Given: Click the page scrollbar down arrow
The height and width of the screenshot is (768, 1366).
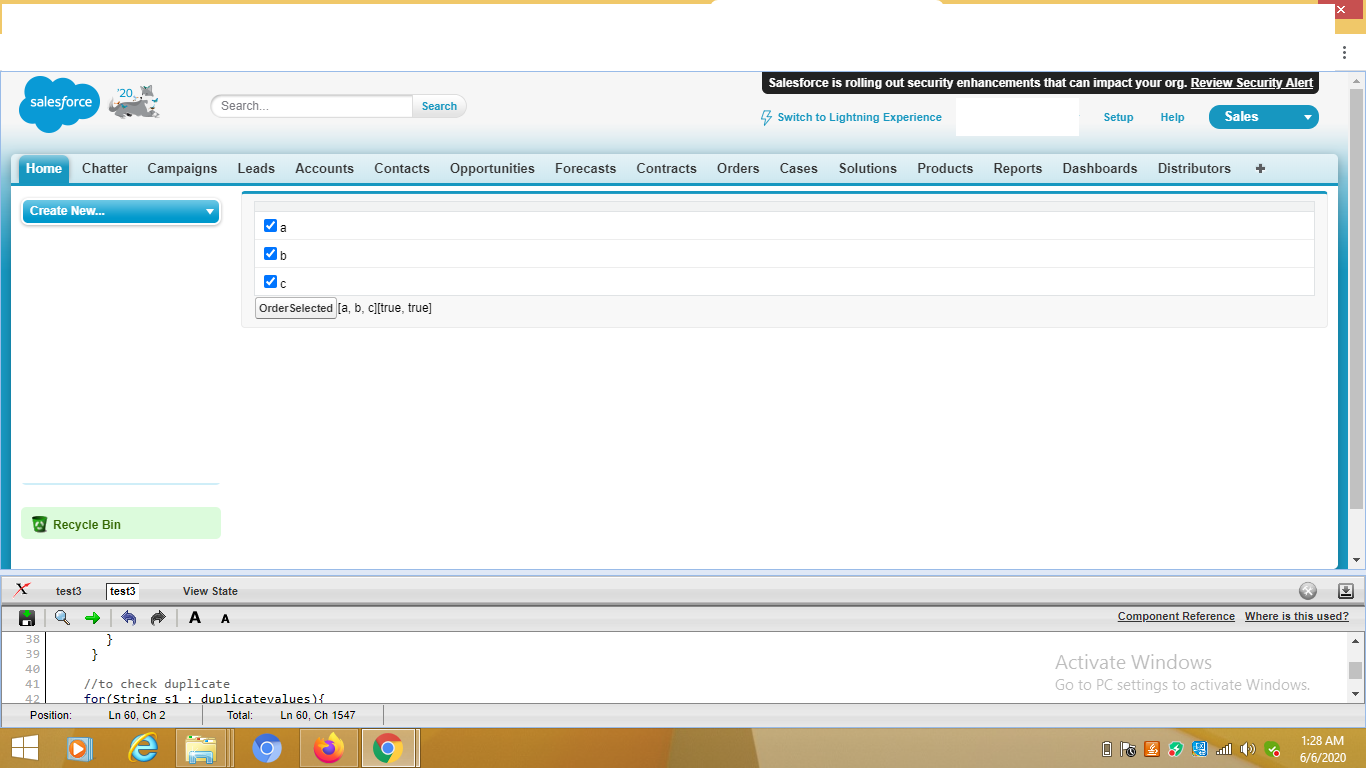Looking at the screenshot, I should point(1357,561).
